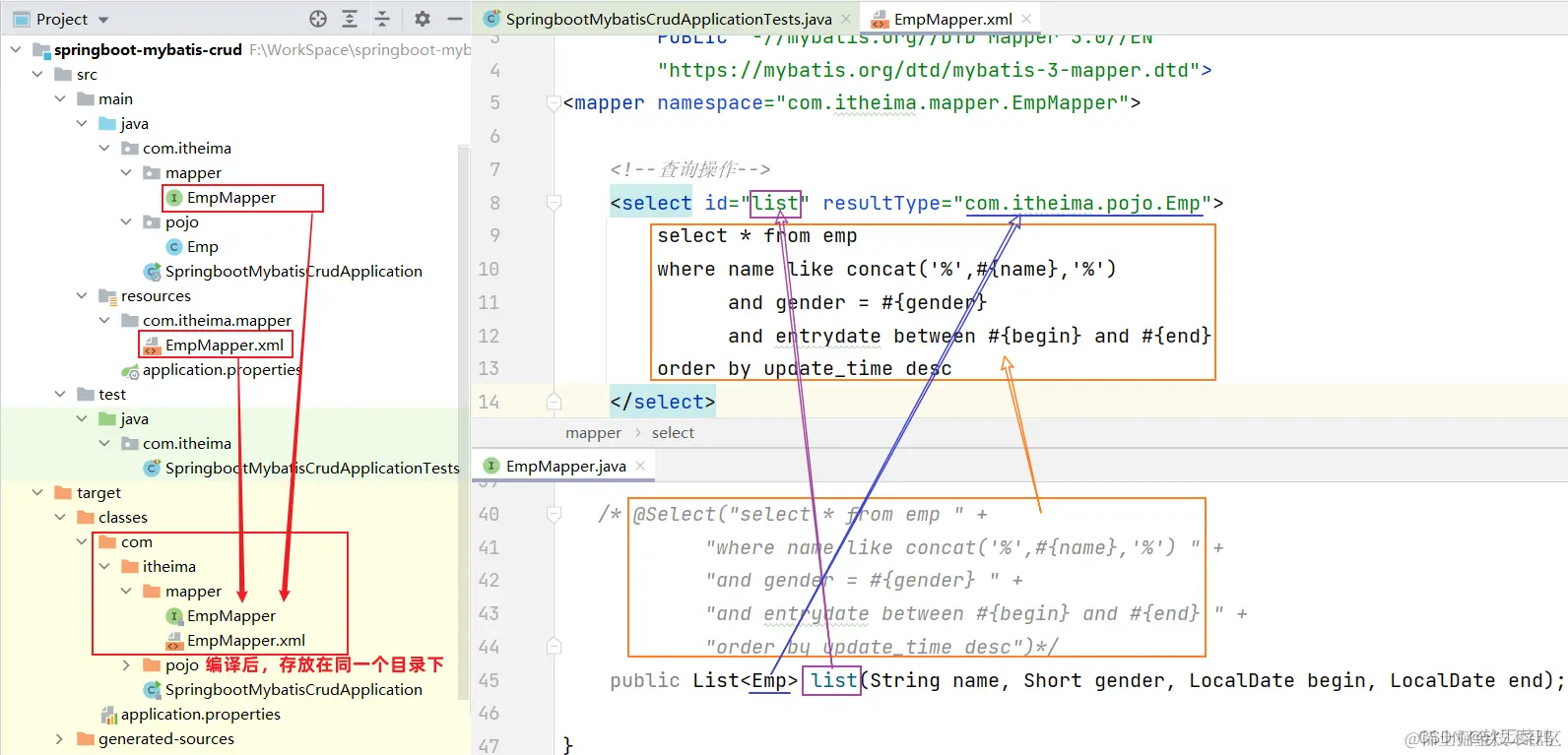
Task: Collapse the main folder
Action: pyautogui.click(x=60, y=98)
